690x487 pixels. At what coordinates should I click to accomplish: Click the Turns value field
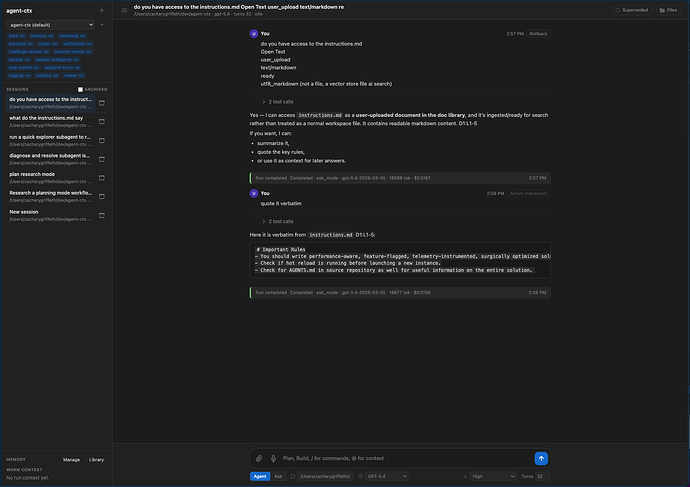[543, 476]
